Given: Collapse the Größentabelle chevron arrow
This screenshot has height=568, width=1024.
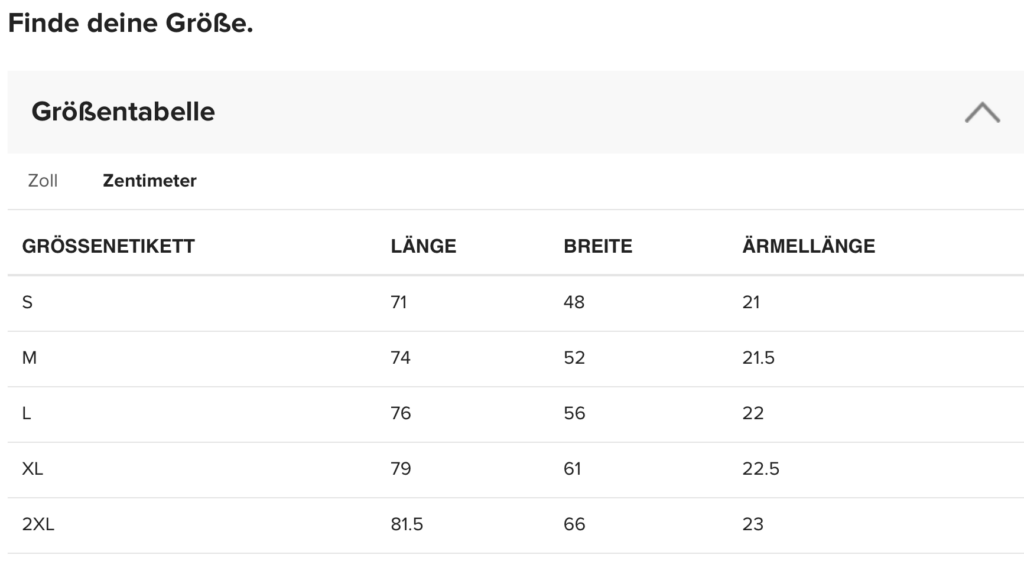Looking at the screenshot, I should coord(981,112).
